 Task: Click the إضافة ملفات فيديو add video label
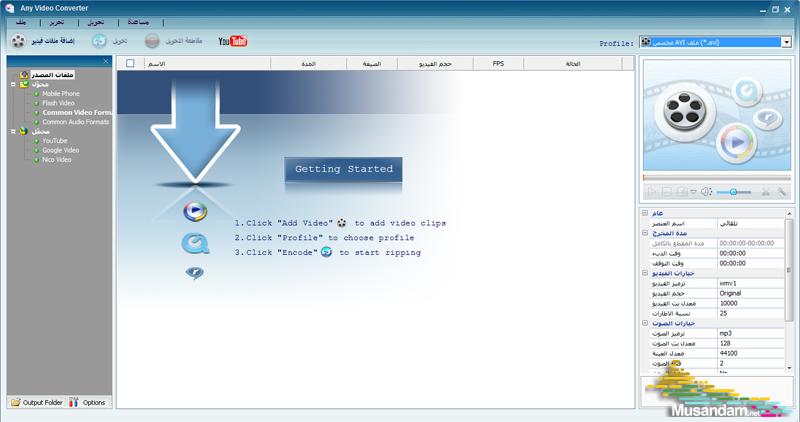pos(53,41)
